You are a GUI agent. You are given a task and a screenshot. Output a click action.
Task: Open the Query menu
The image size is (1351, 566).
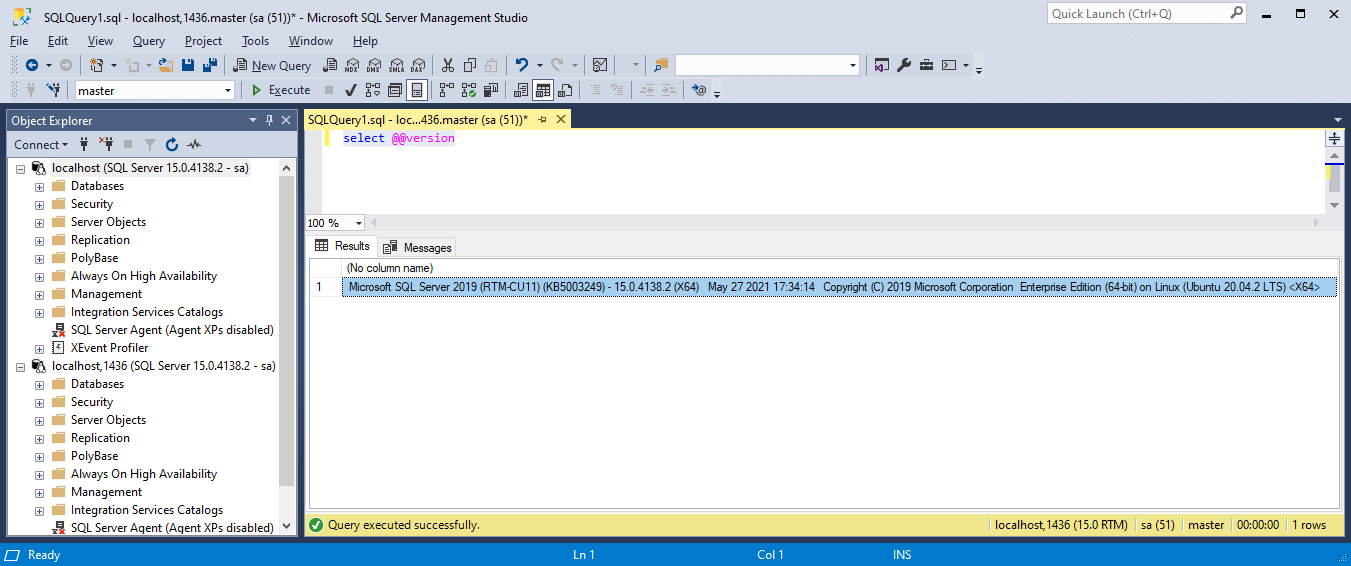[149, 41]
